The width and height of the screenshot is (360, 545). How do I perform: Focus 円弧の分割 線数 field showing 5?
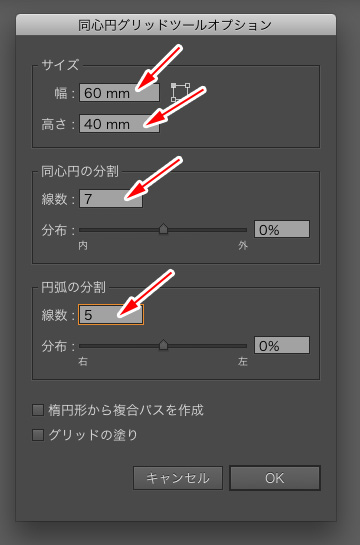click(111, 315)
